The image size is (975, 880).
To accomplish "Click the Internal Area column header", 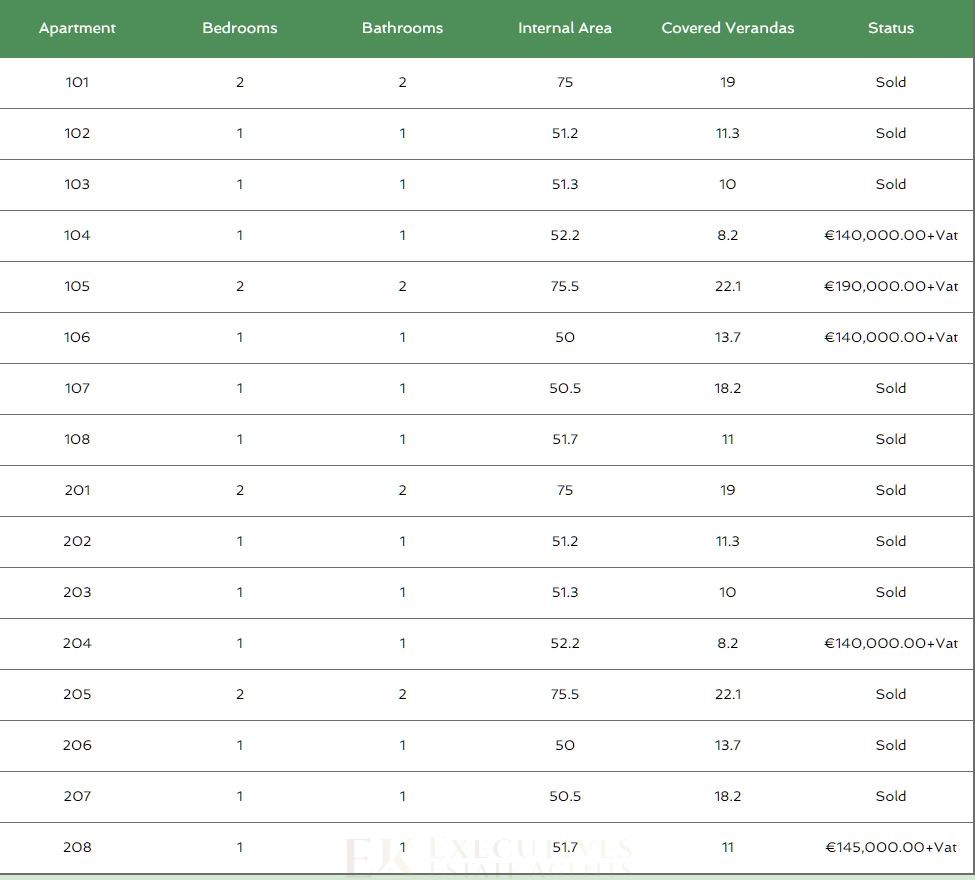I will (565, 28).
